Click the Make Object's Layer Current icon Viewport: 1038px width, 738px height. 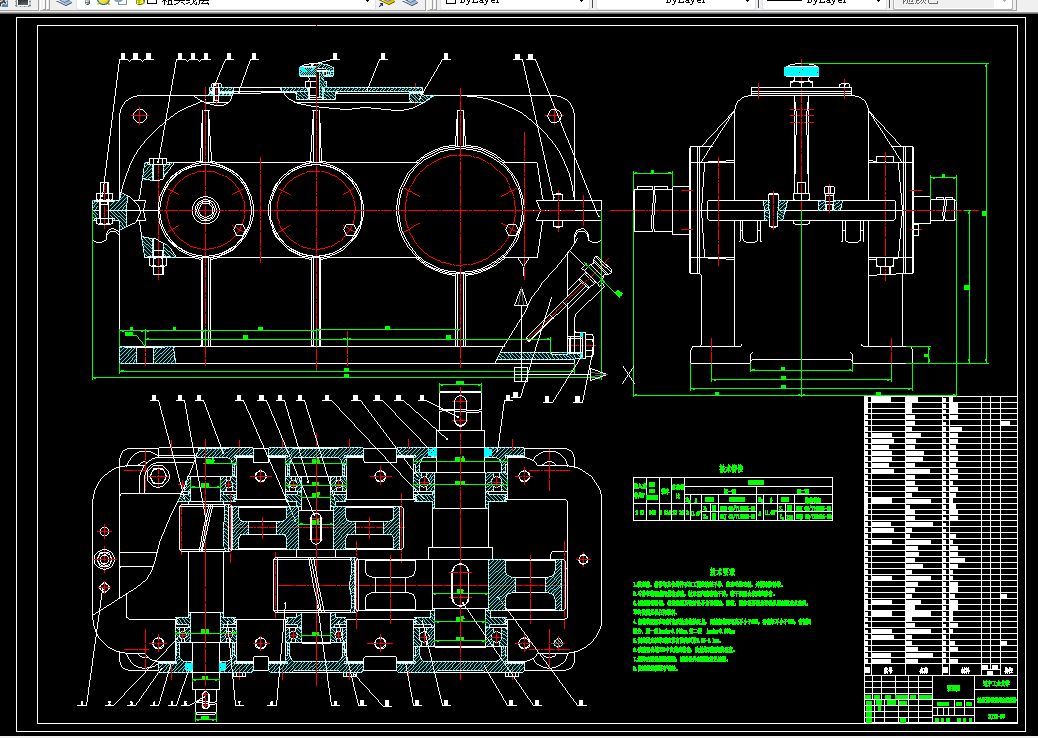point(387,3)
